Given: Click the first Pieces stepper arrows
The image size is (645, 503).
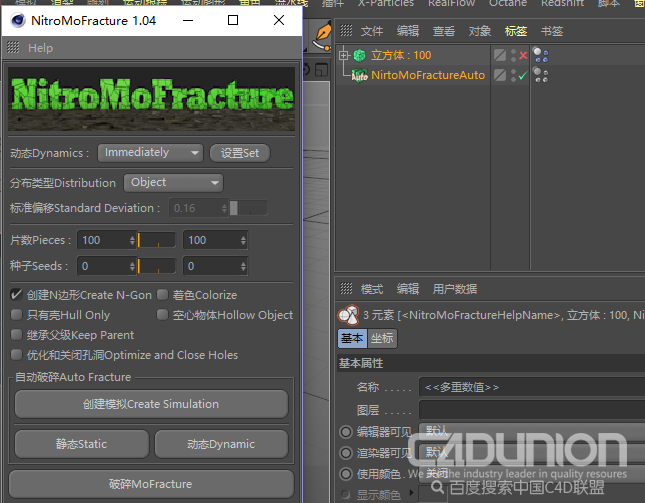Looking at the screenshot, I should pos(132,240).
